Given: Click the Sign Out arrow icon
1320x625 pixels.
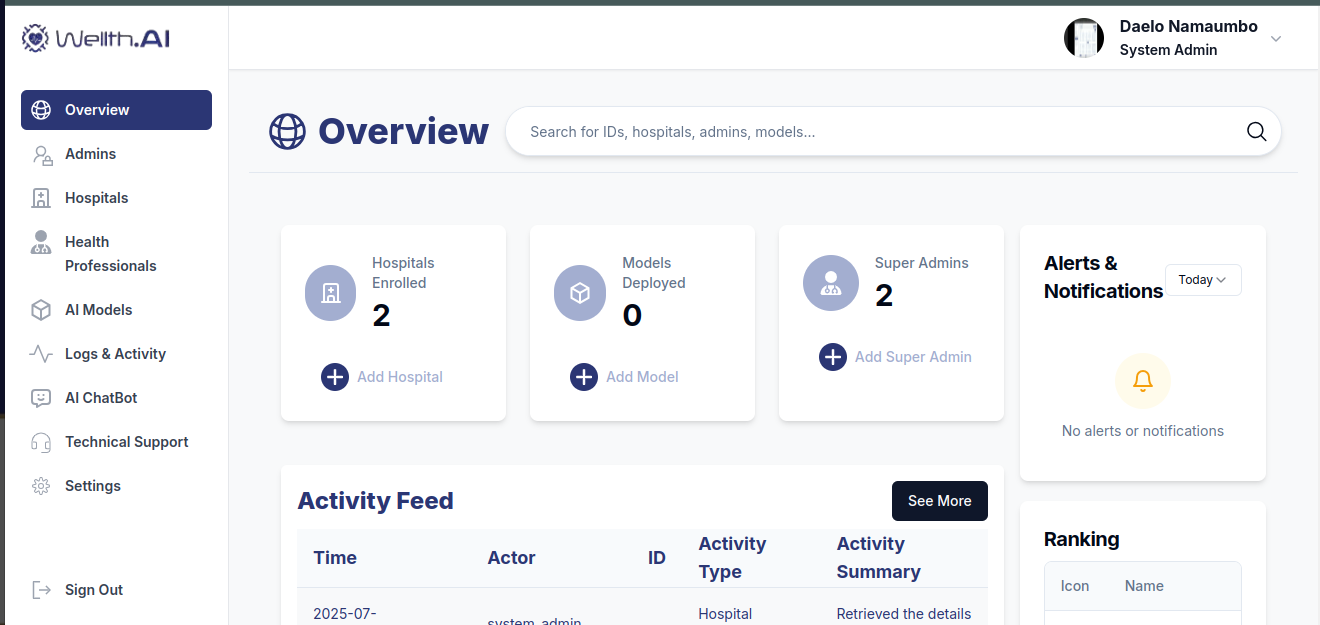Looking at the screenshot, I should [x=41, y=590].
